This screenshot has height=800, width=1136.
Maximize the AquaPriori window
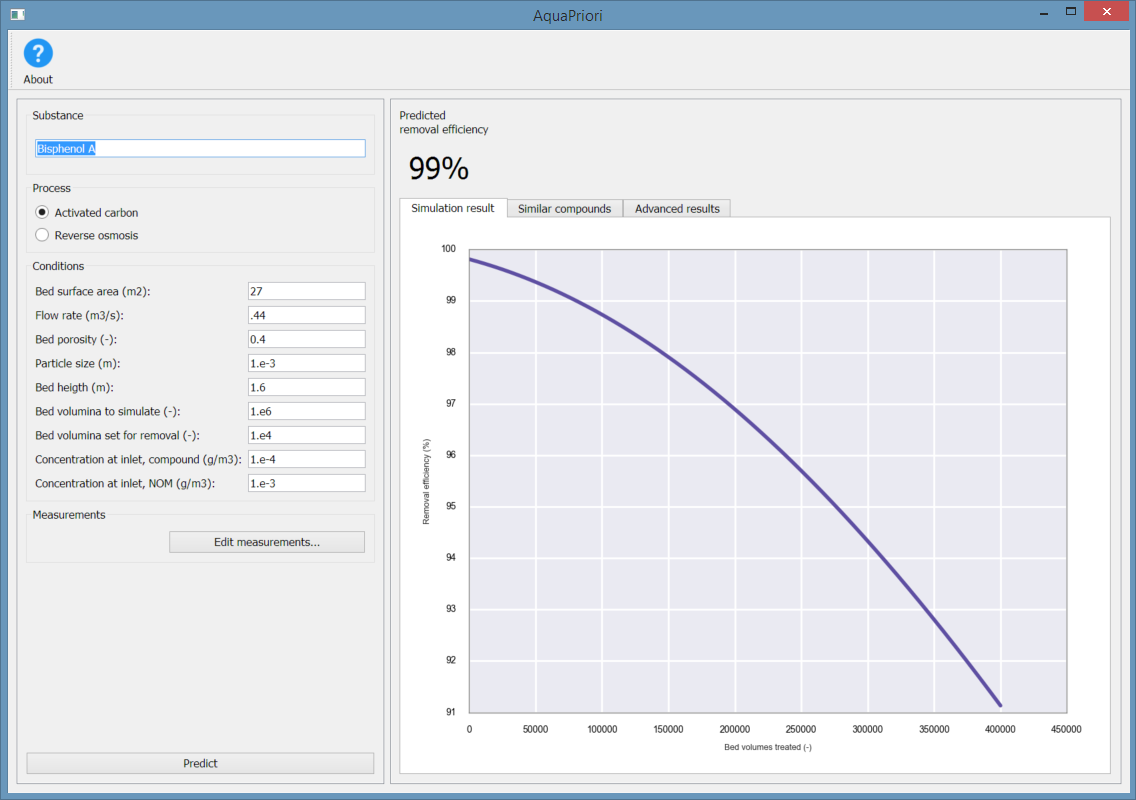[1070, 12]
